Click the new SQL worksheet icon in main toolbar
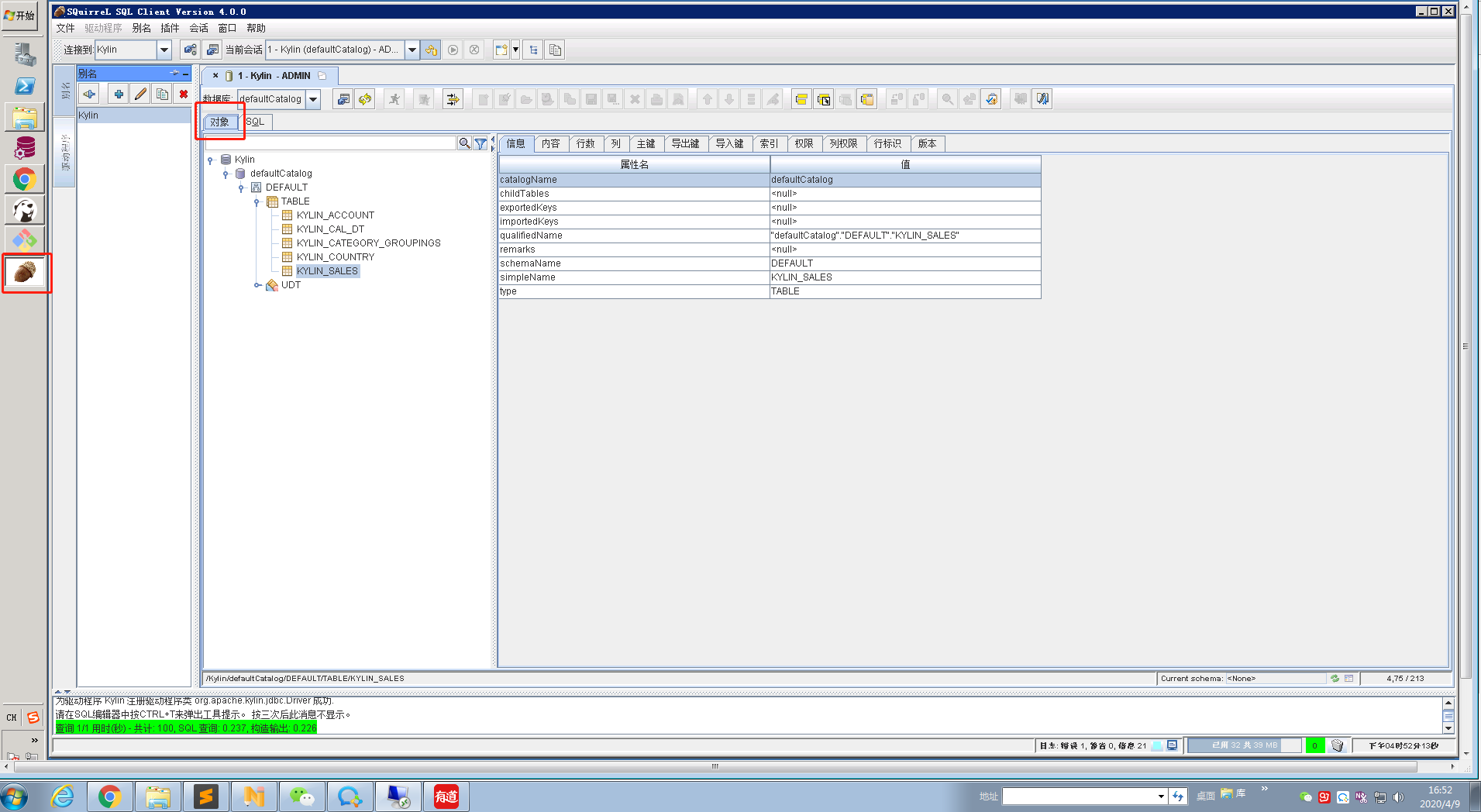 point(501,50)
